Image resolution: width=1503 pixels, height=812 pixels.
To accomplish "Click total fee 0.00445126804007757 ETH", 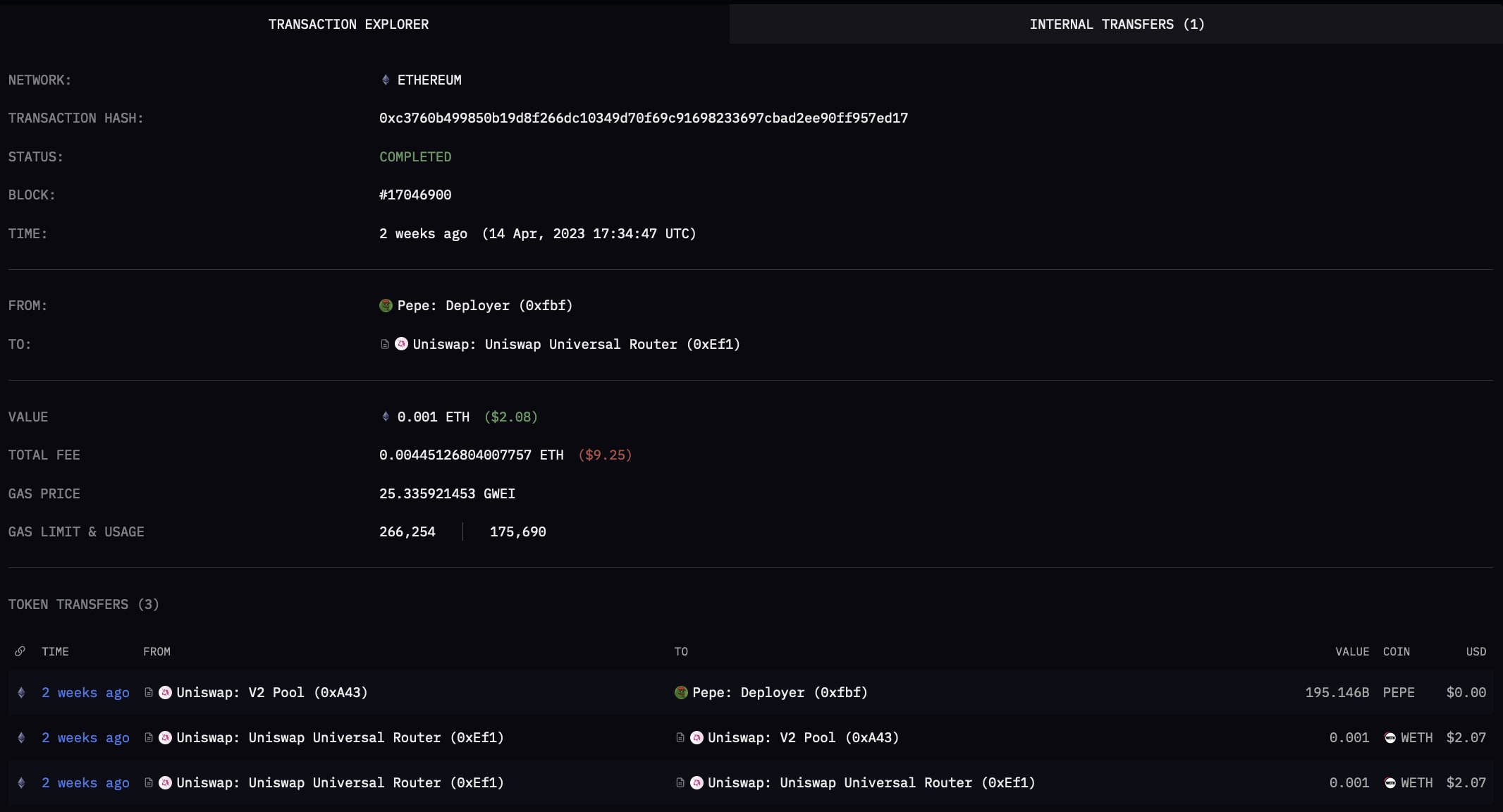I will tap(472, 455).
